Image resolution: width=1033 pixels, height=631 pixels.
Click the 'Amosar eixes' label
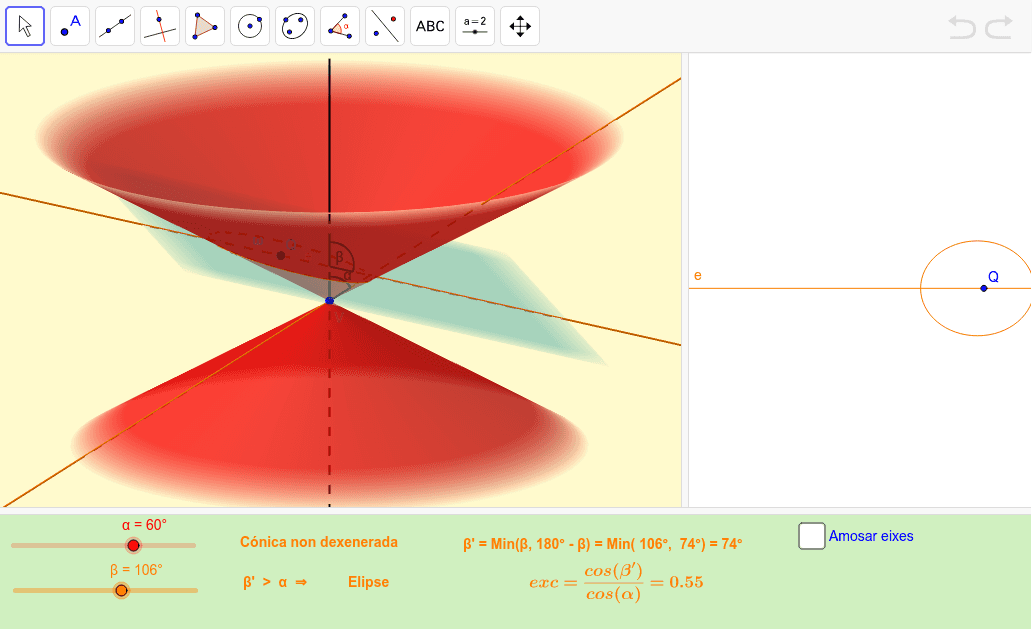pyautogui.click(x=871, y=536)
